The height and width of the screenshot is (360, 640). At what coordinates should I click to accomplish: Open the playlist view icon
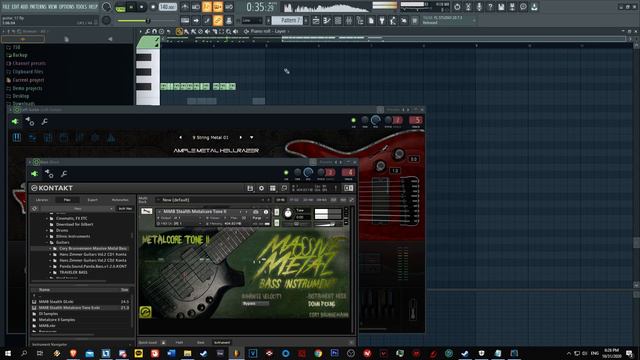316,20
